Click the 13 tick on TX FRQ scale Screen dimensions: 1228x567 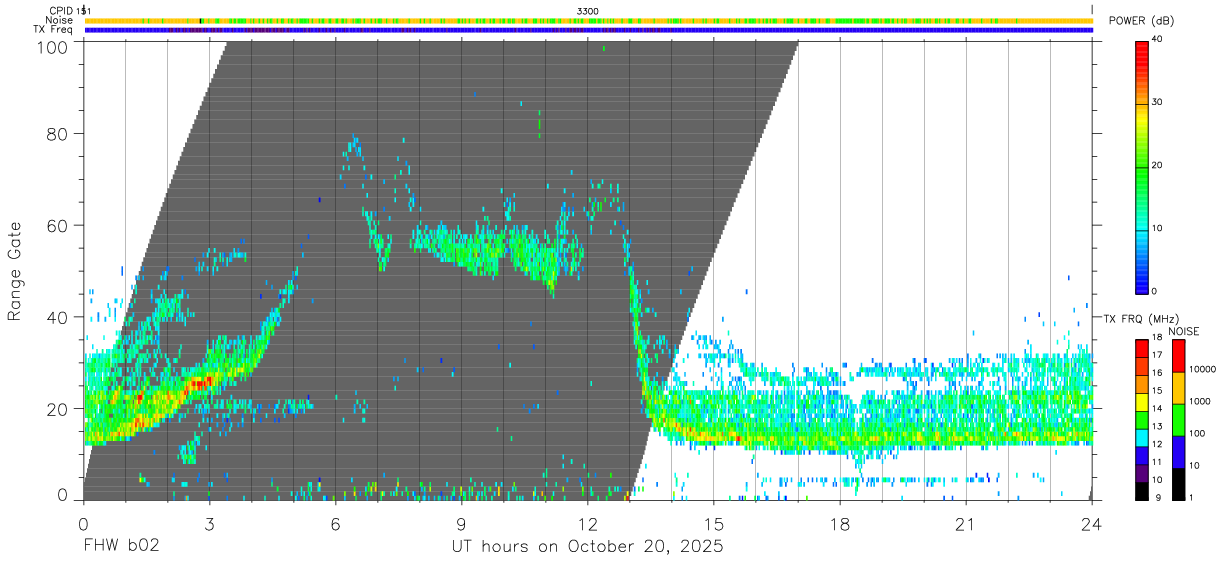click(1157, 426)
